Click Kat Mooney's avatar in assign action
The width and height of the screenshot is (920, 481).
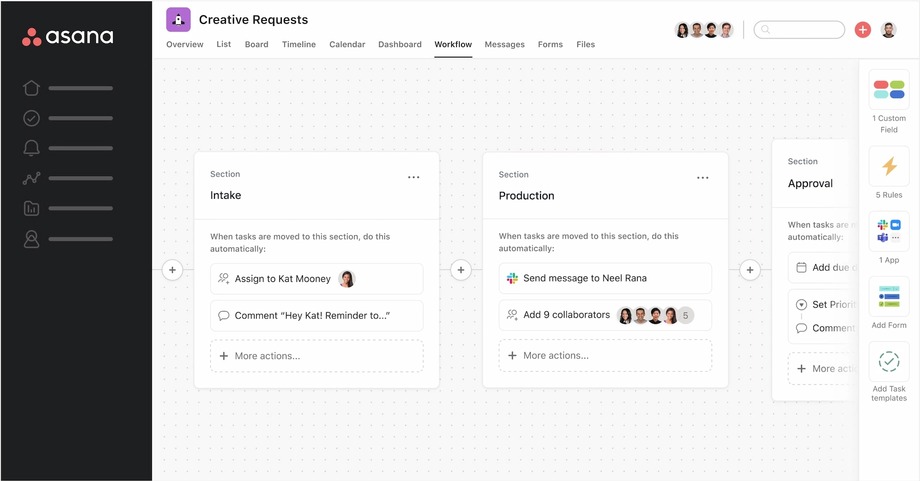coord(347,279)
